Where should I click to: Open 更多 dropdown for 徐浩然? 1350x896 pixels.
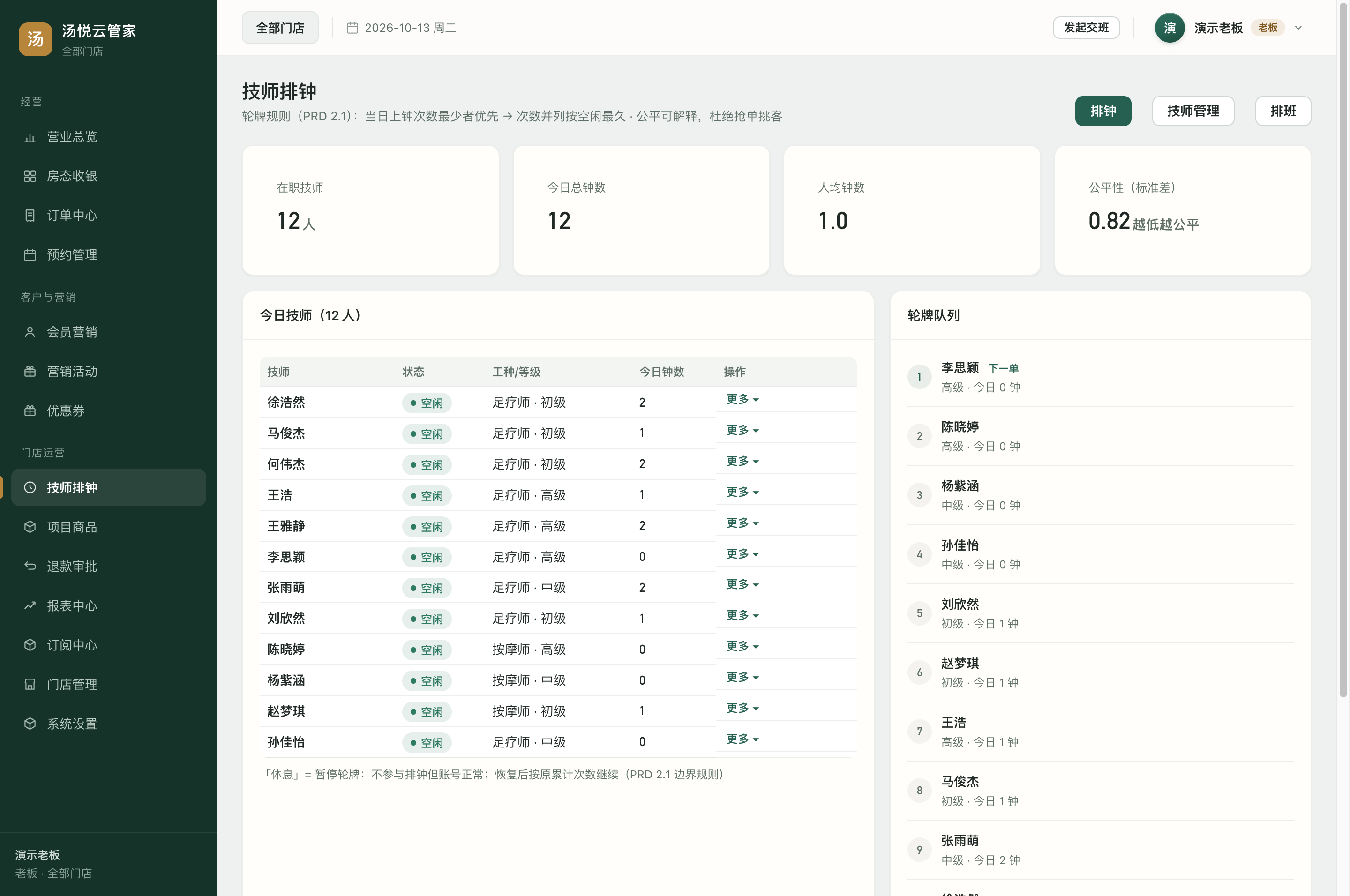tap(742, 399)
